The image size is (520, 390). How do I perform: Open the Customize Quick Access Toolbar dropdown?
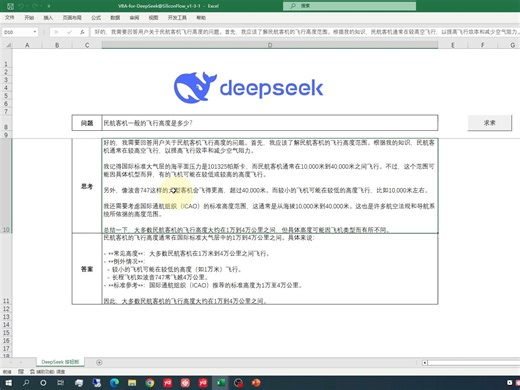(49, 6)
